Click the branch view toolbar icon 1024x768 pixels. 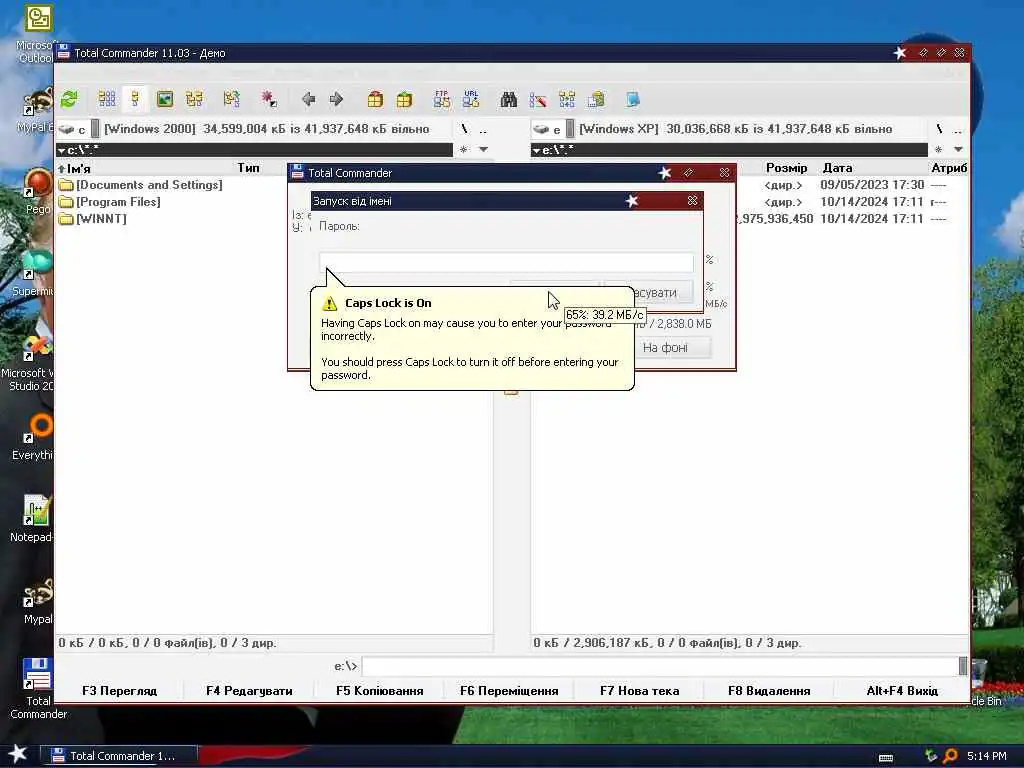point(231,99)
